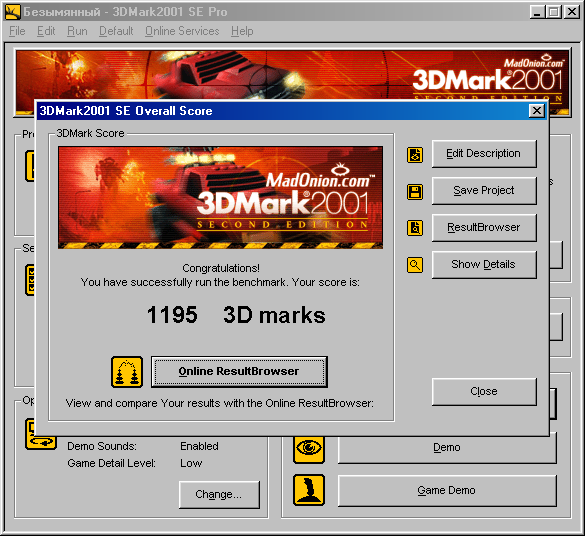Image resolution: width=585 pixels, height=536 pixels.
Task: Click the '3D marks' text
Action: tap(274, 315)
